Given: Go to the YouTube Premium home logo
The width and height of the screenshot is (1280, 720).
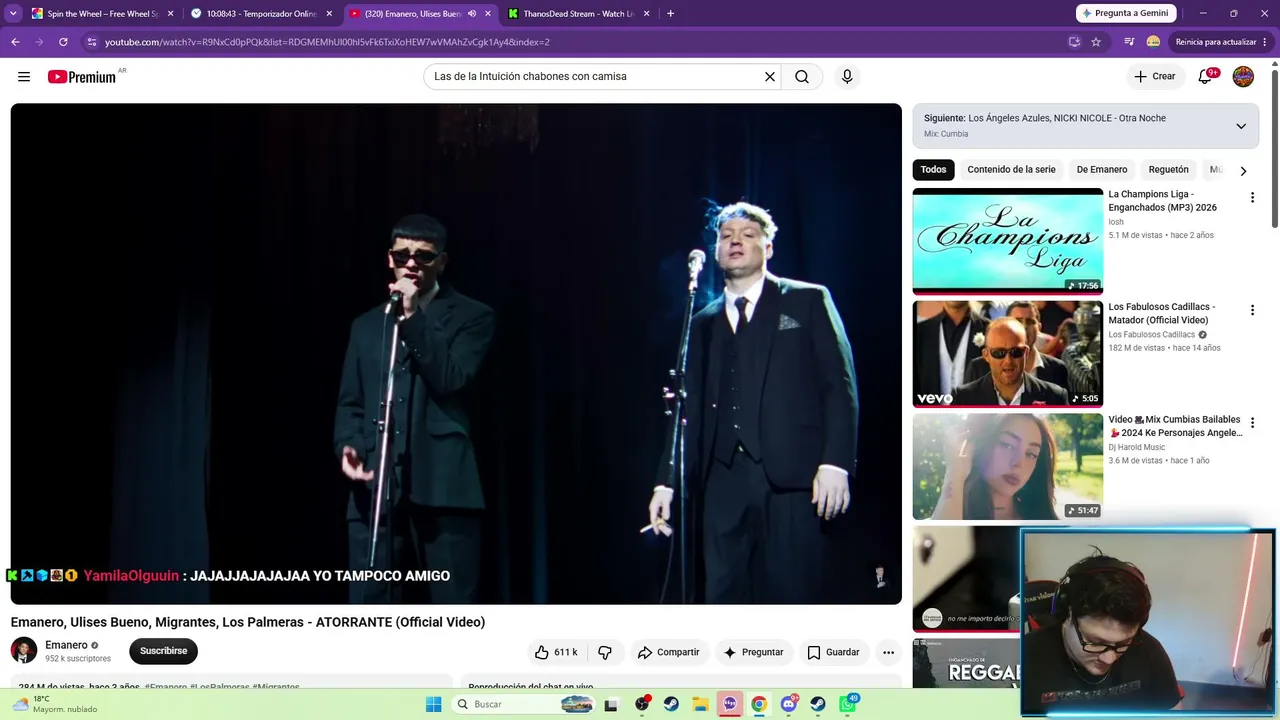Looking at the screenshot, I should tap(82, 77).
